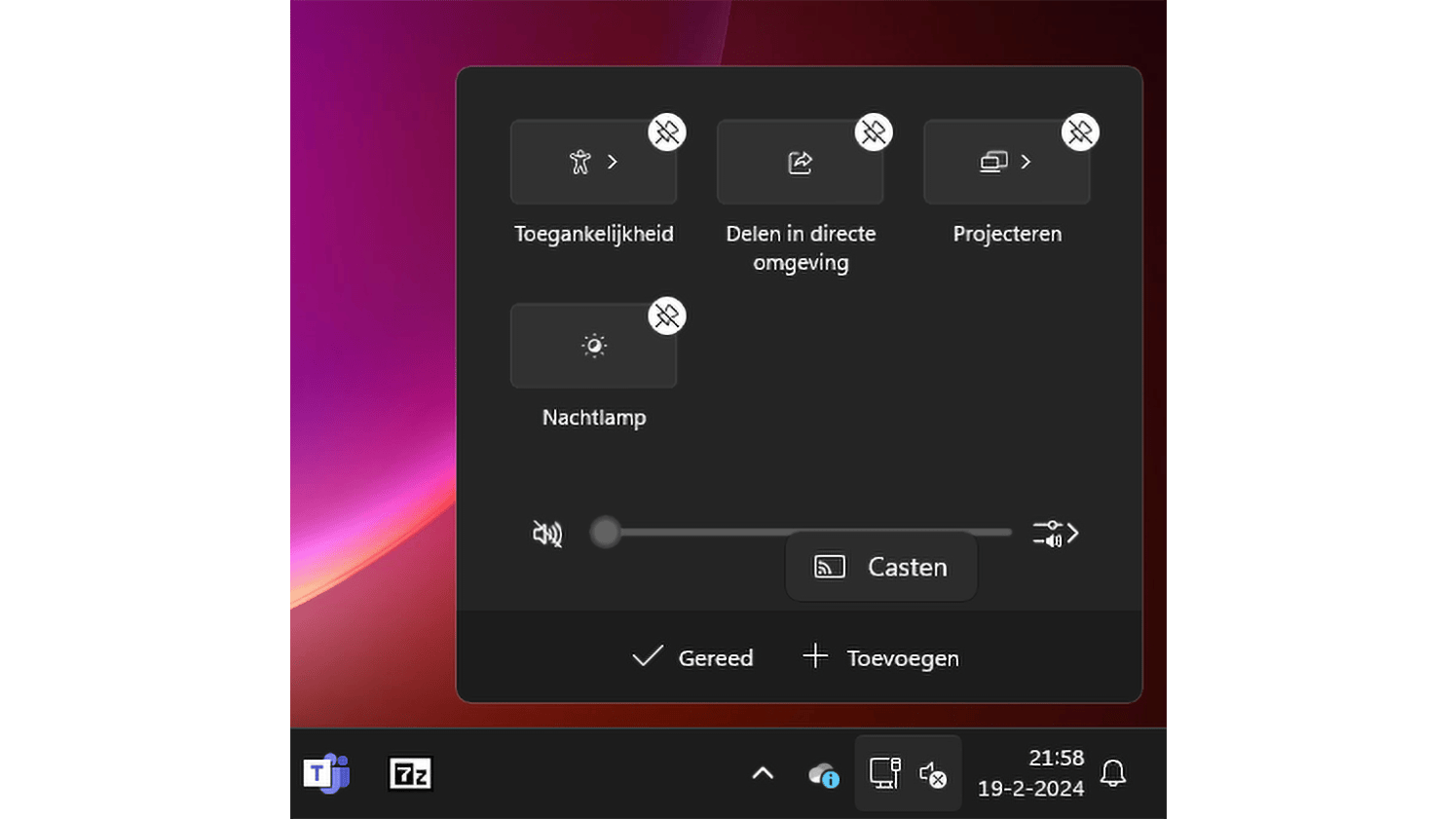1456x819 pixels.
Task: Unpin the Projecteren quick setting
Action: click(x=1080, y=132)
